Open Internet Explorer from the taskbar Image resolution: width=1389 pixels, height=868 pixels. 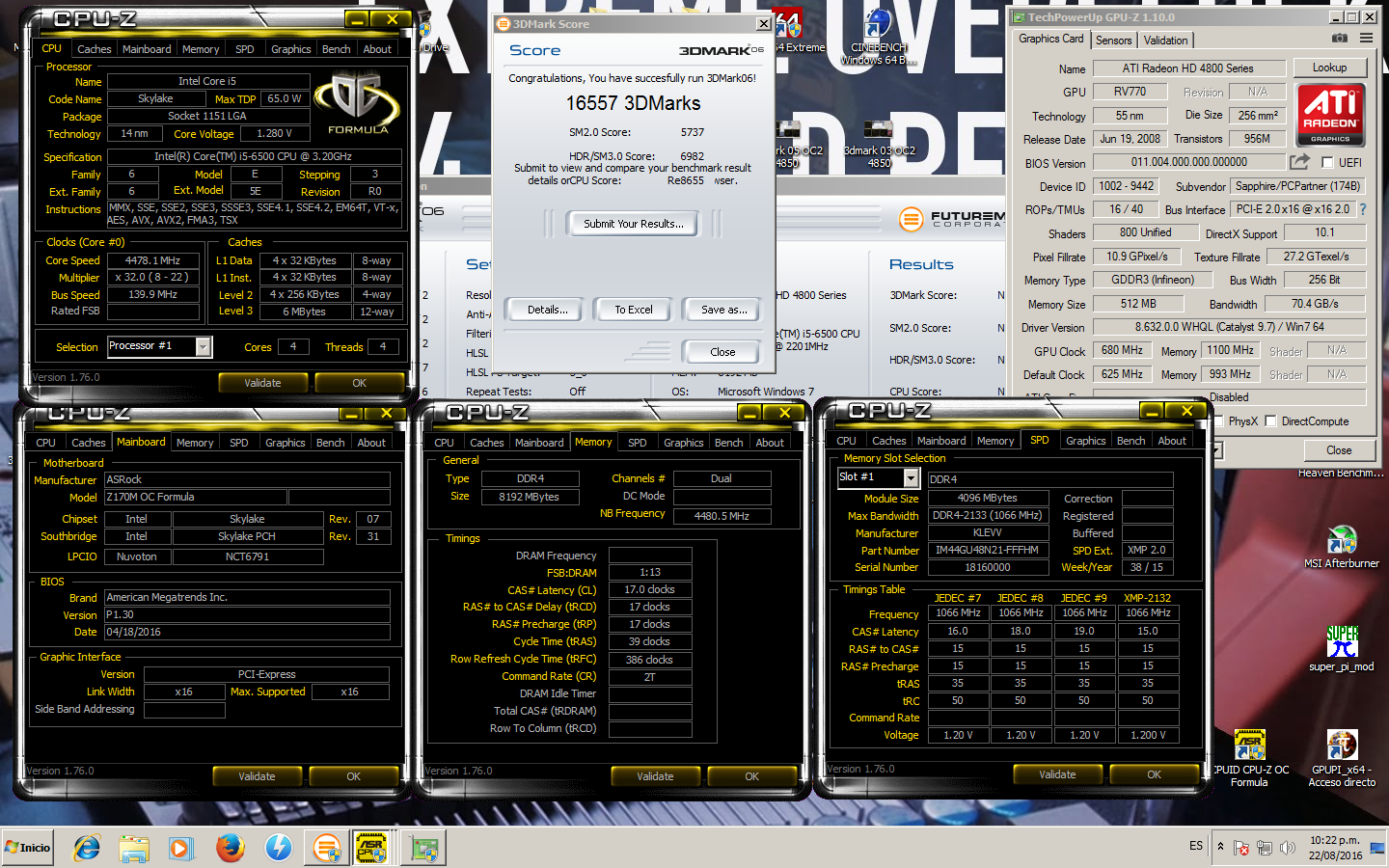(87, 848)
